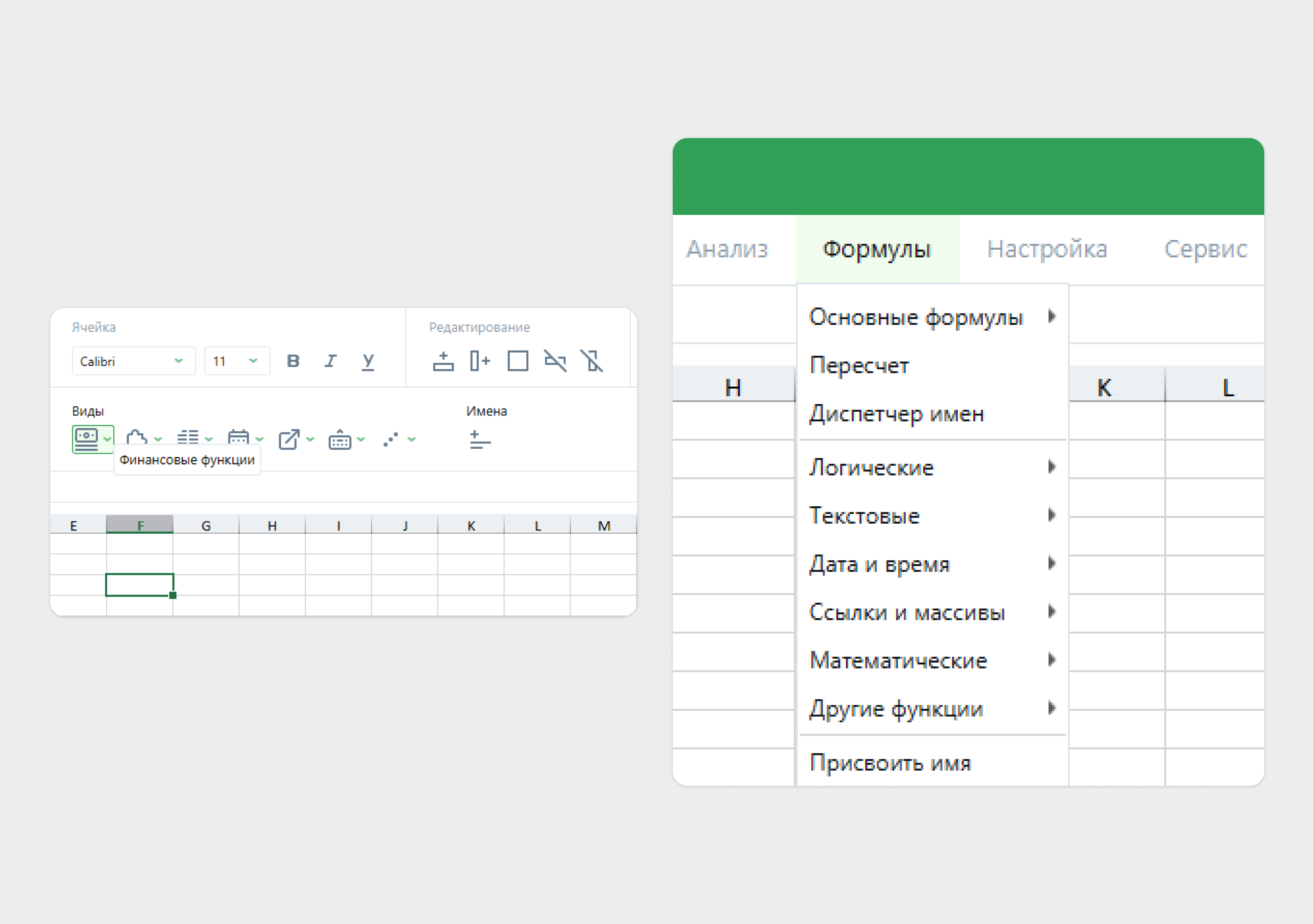This screenshot has width=1313, height=924.
Task: Open the Calibri font dropdown
Action: coord(134,361)
